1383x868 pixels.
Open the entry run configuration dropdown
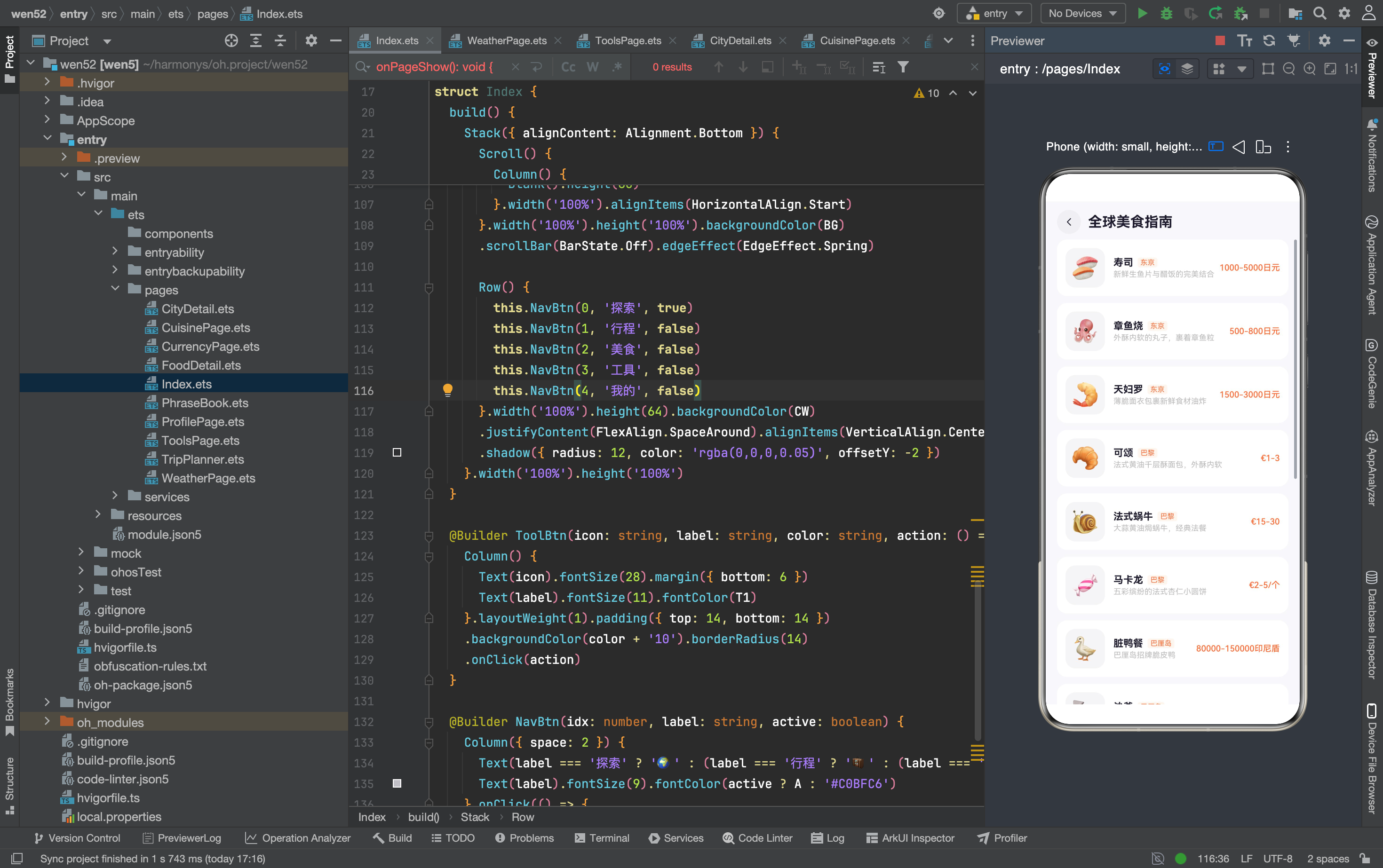point(994,13)
